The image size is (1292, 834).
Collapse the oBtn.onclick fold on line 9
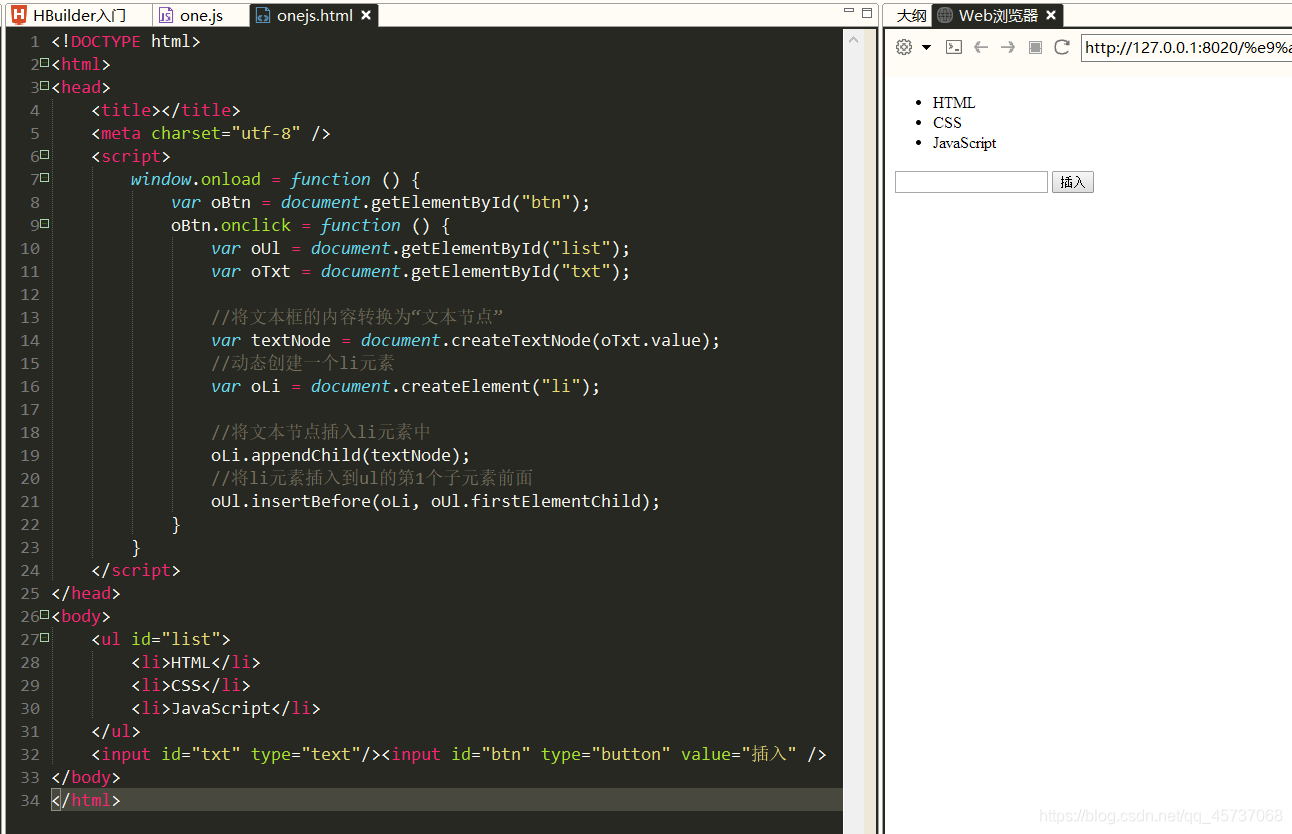pos(44,225)
